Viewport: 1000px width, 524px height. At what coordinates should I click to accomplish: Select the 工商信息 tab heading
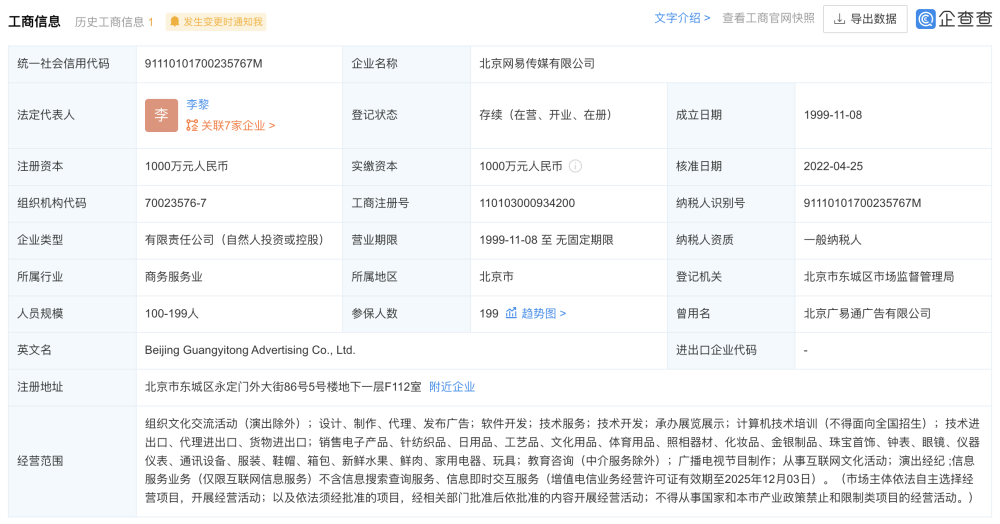pyautogui.click(x=34, y=22)
